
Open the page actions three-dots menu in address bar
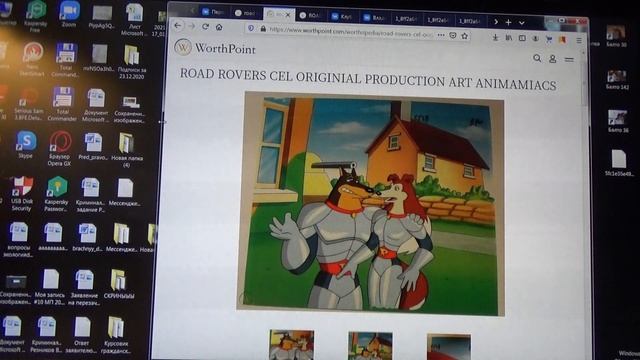click(x=441, y=35)
